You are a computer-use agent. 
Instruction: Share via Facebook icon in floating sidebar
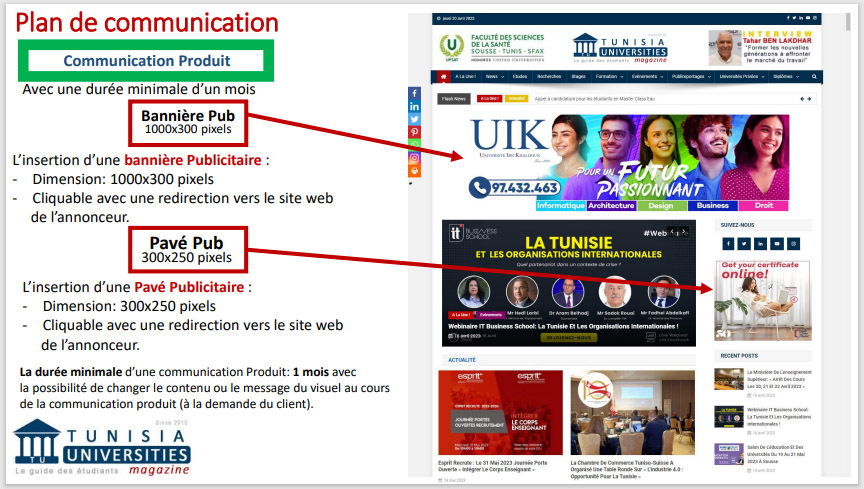pyautogui.click(x=415, y=93)
